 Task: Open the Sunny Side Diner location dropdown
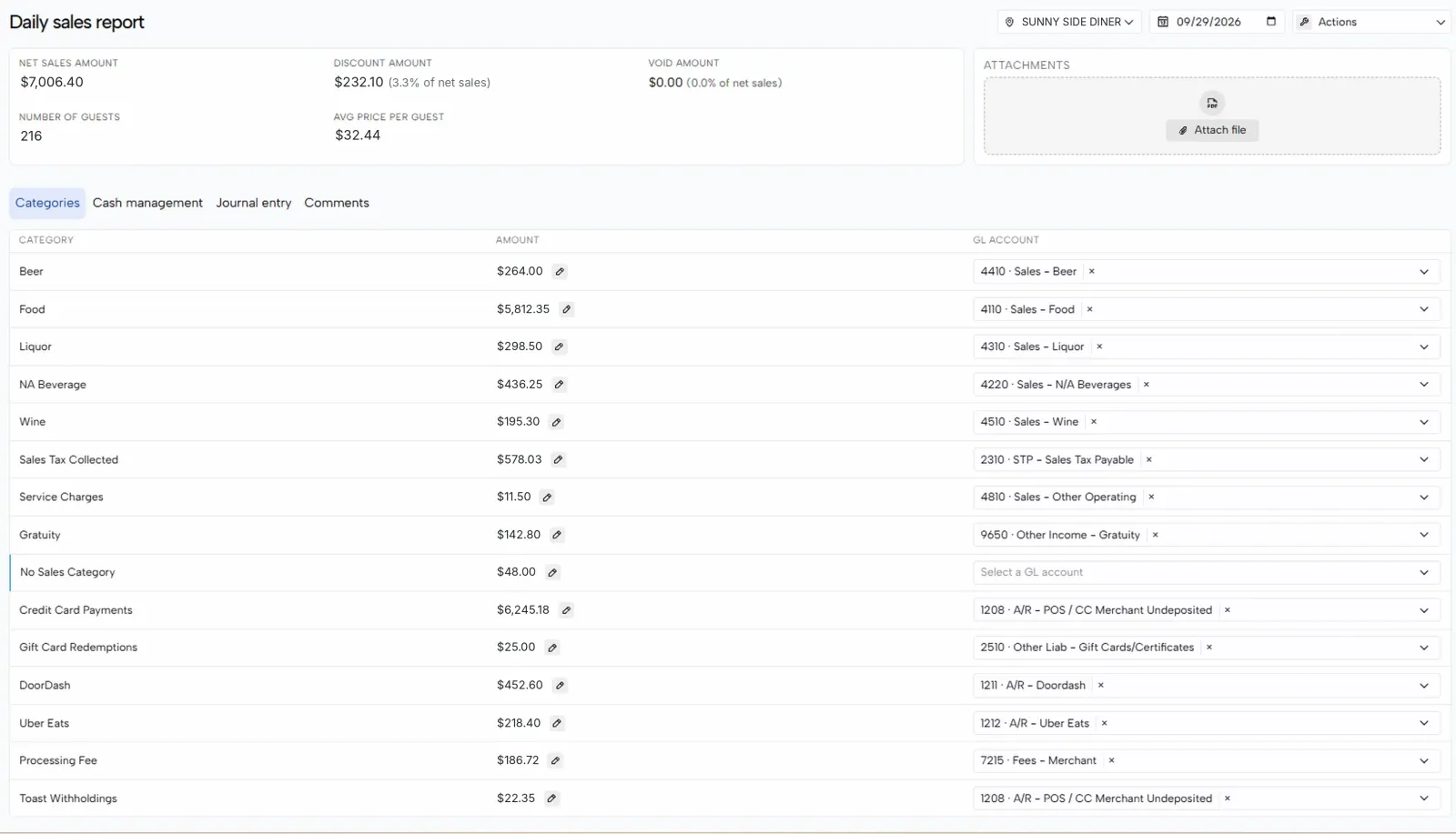(x=1070, y=22)
